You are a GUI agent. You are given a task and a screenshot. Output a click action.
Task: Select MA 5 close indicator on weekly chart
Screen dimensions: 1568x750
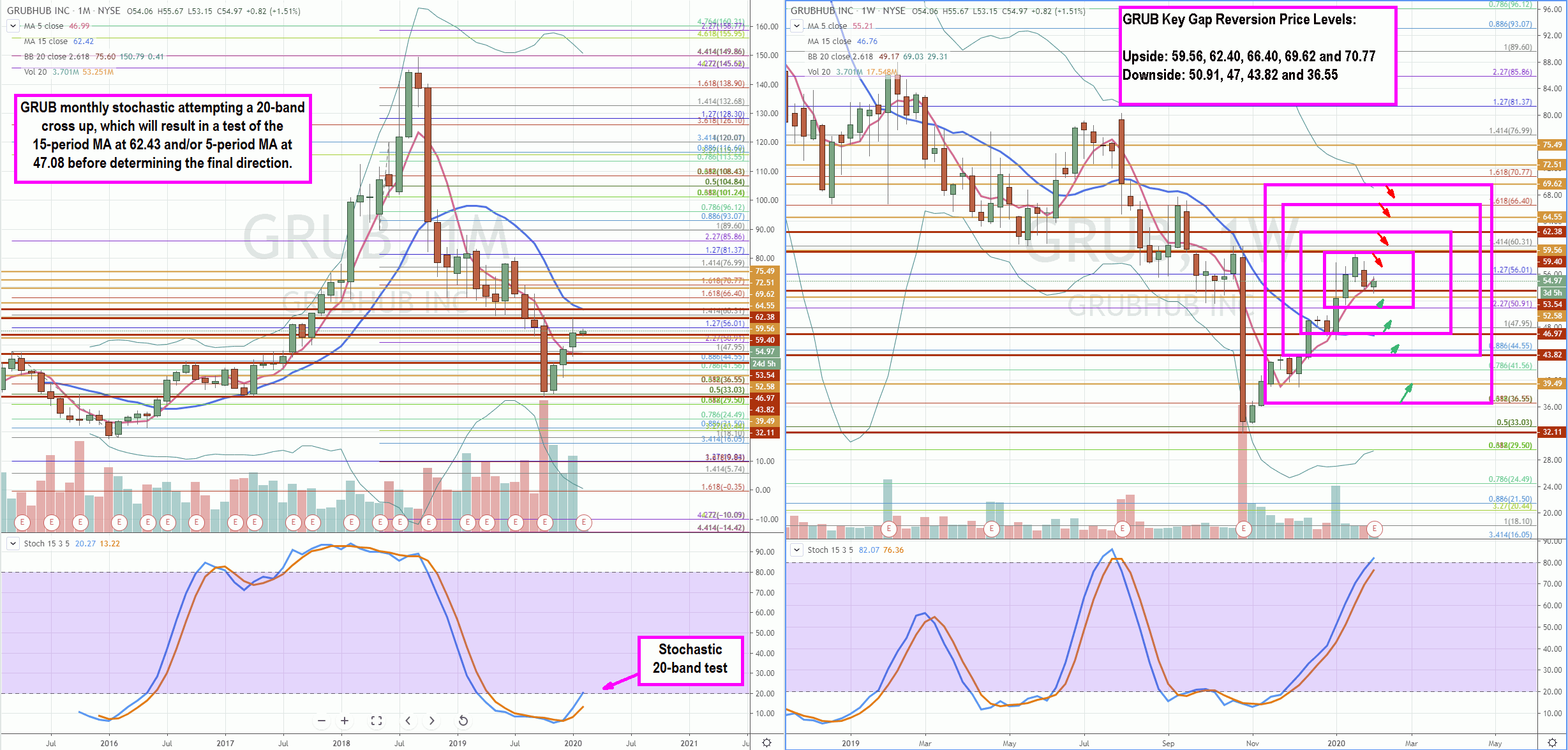827,26
